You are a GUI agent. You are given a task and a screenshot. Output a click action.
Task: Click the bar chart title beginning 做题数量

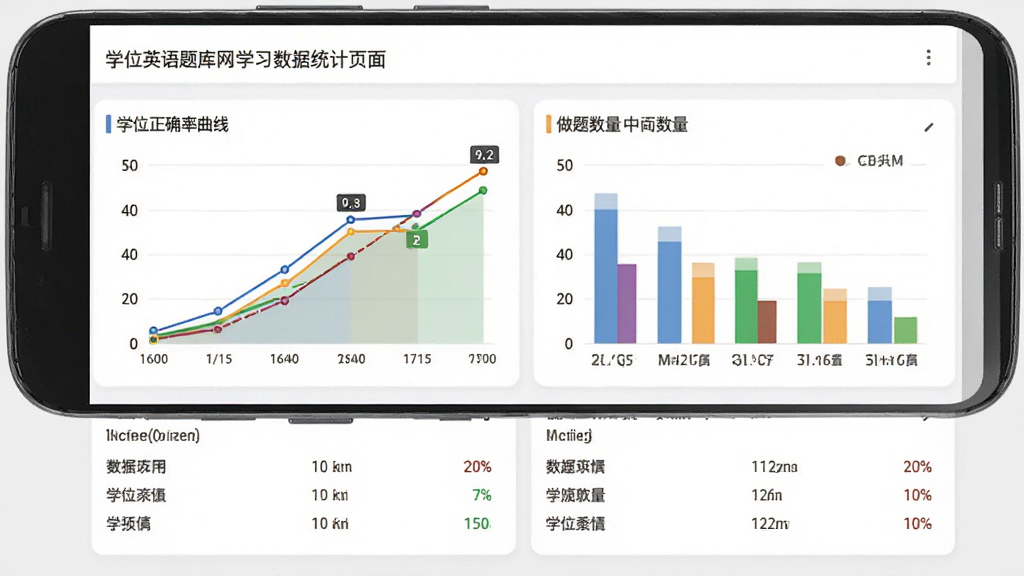coord(622,125)
